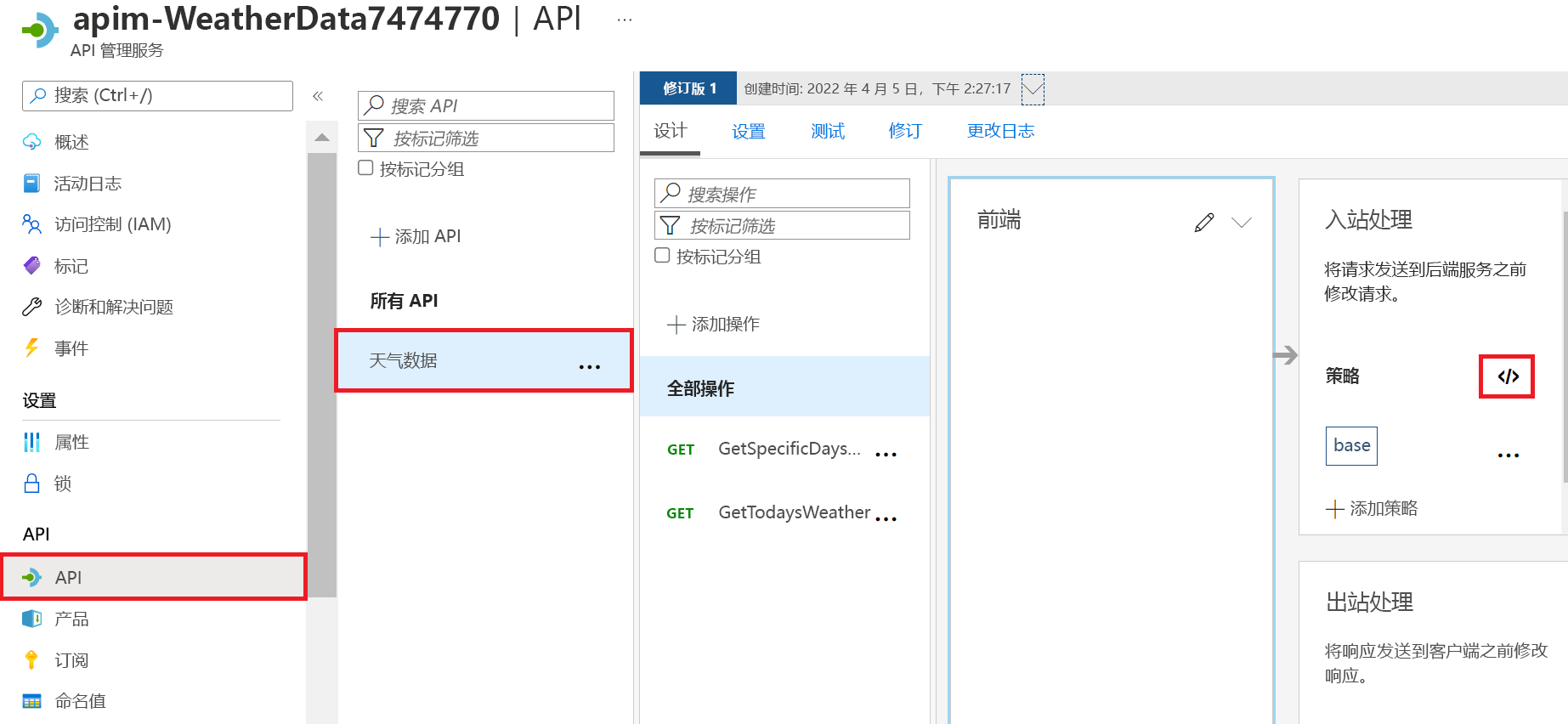Open the inbound policy code editor icon
This screenshot has width=1568, height=724.
(x=1508, y=376)
